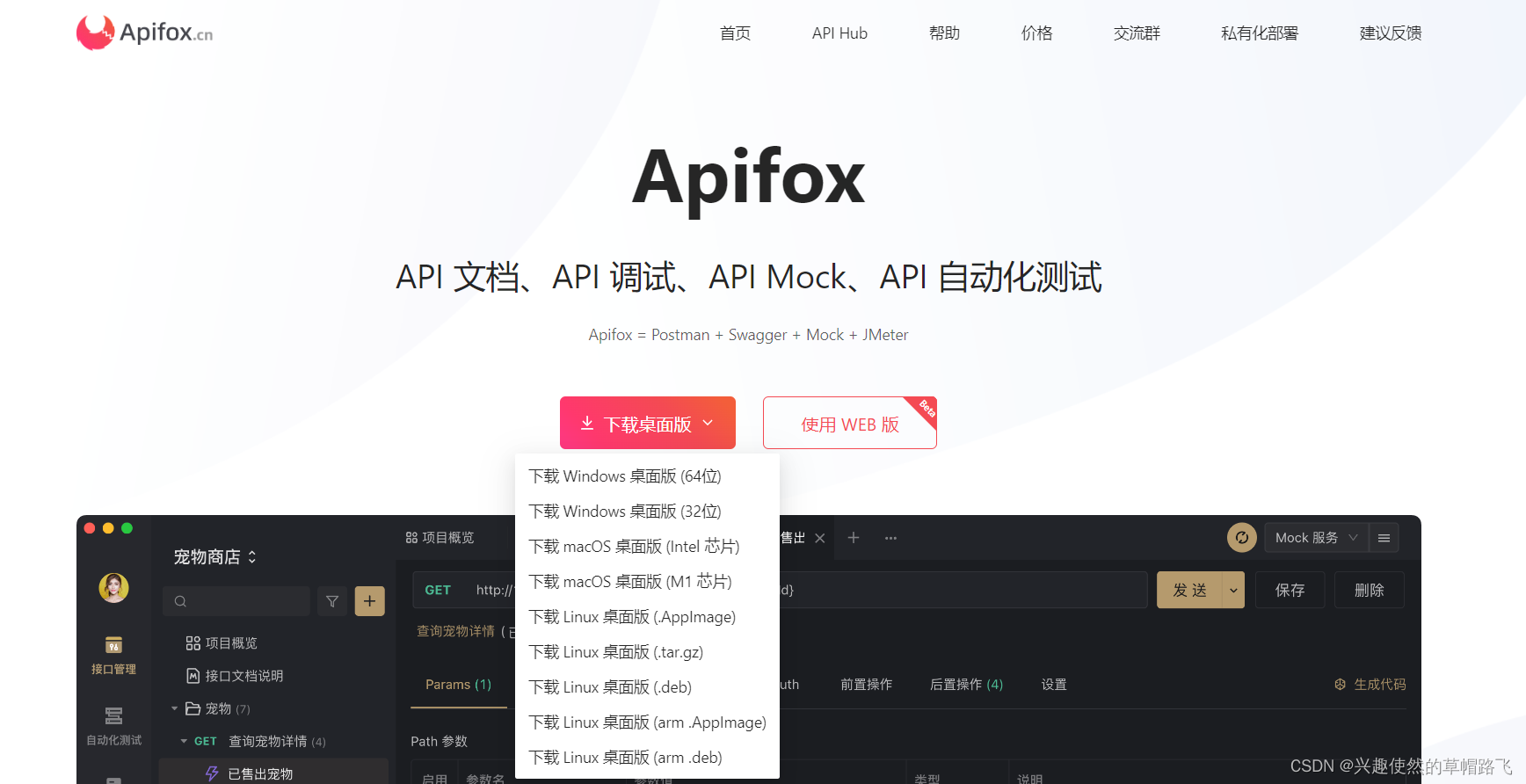Open 交流群 community link
Screen dimensions: 1526x784
pos(1137,33)
